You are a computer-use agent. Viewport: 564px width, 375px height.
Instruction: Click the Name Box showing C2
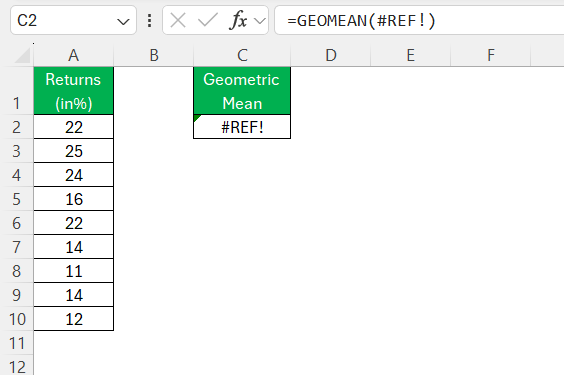point(73,20)
